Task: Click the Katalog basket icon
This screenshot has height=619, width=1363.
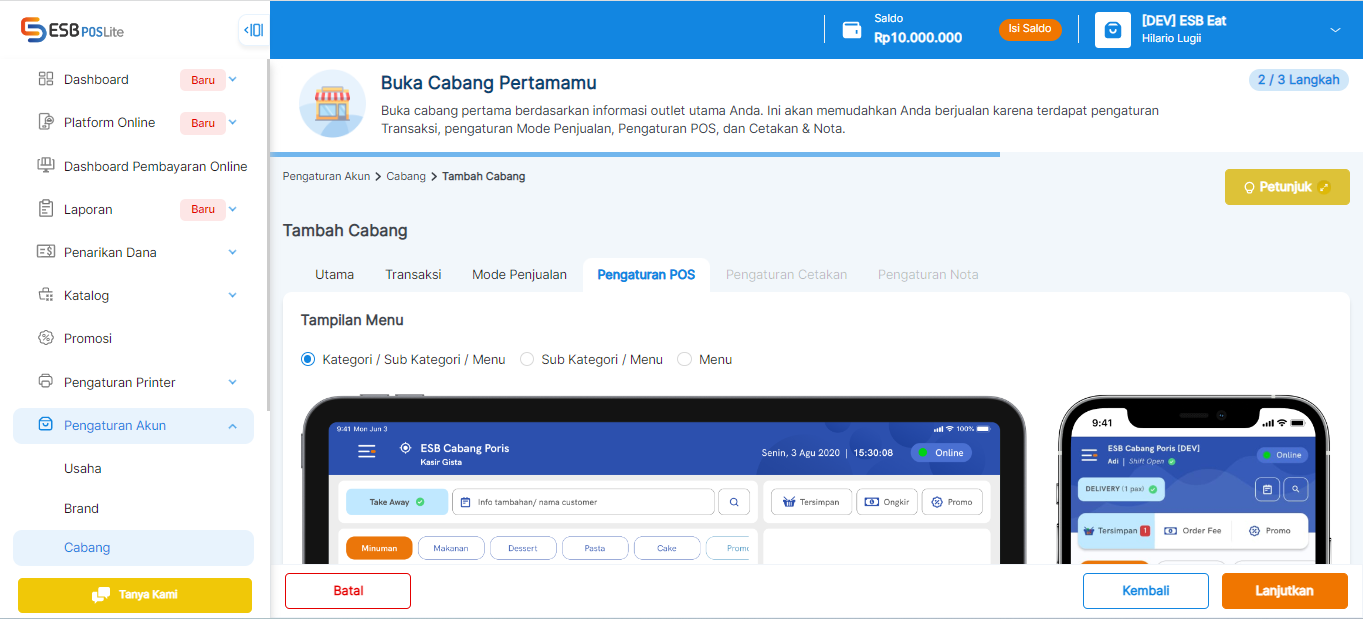Action: [x=45, y=295]
